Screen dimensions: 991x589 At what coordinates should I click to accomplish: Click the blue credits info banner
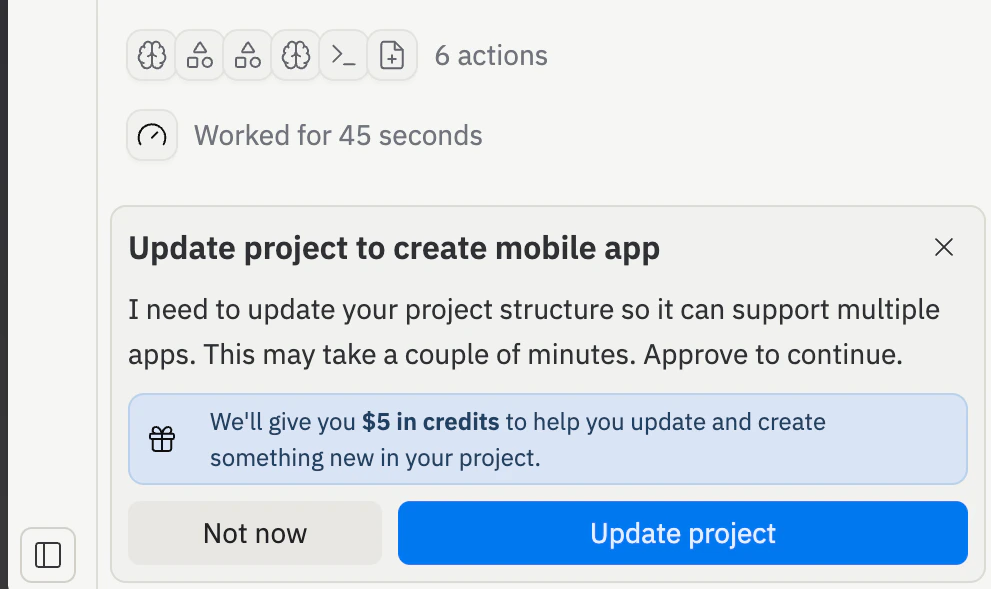point(548,438)
